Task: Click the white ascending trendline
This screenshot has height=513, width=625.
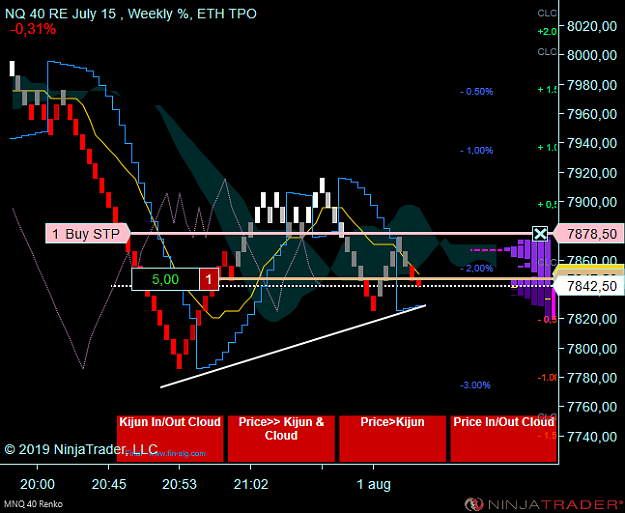Action: click(x=293, y=346)
